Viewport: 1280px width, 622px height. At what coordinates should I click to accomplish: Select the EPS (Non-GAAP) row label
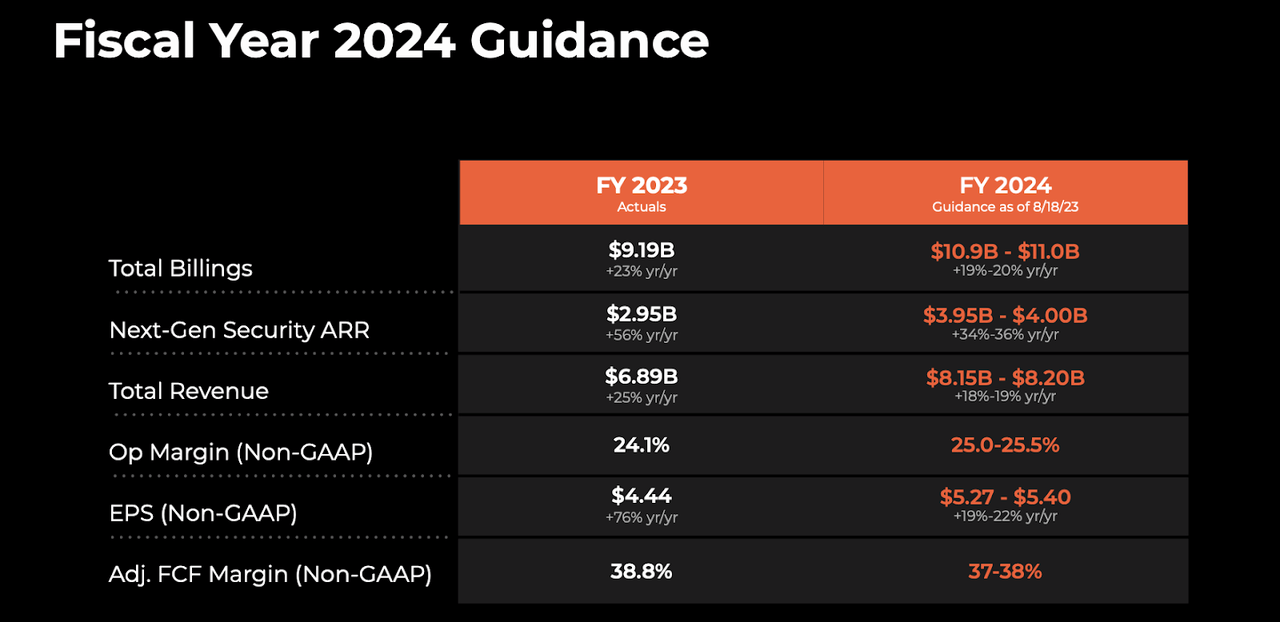[203, 513]
